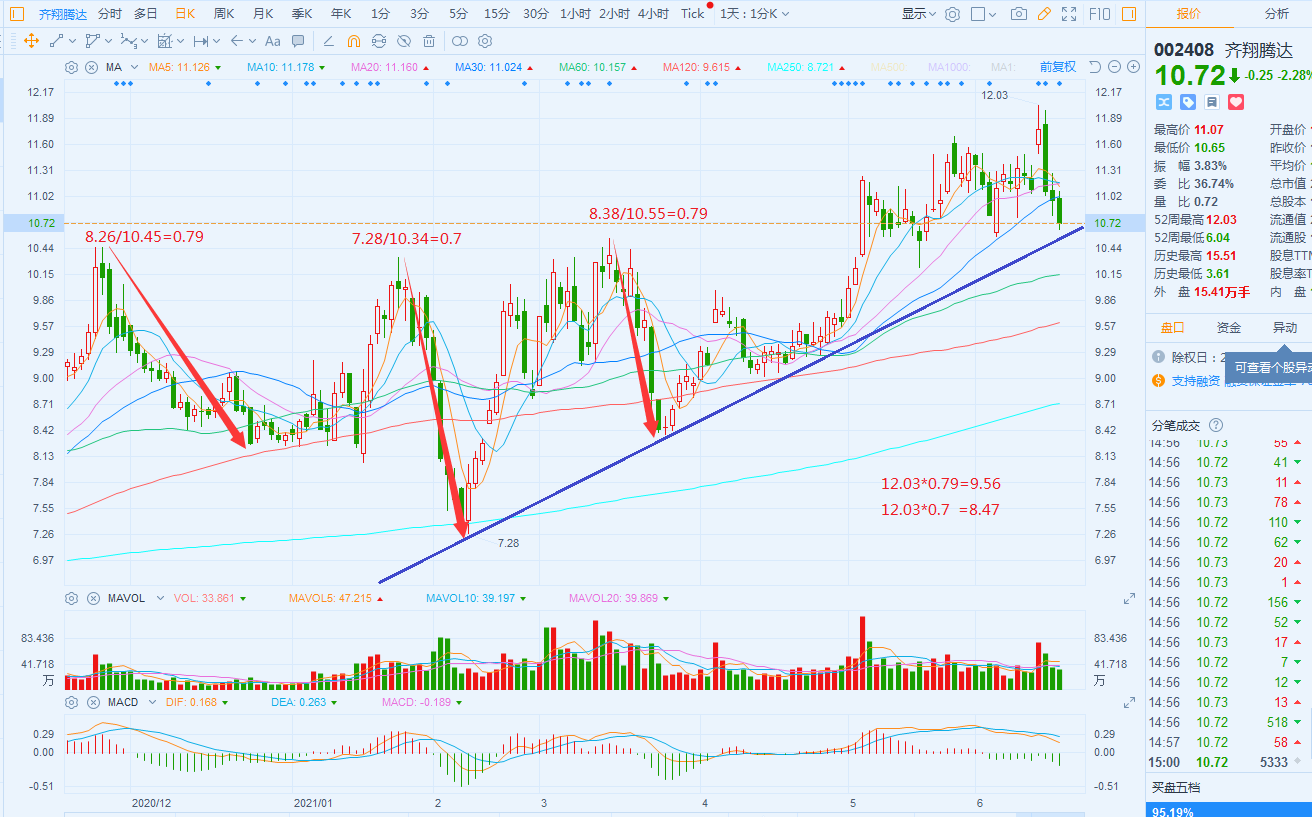The image size is (1312, 817).
Task: Open the 1天:1分K period dropdown
Action: coord(755,14)
